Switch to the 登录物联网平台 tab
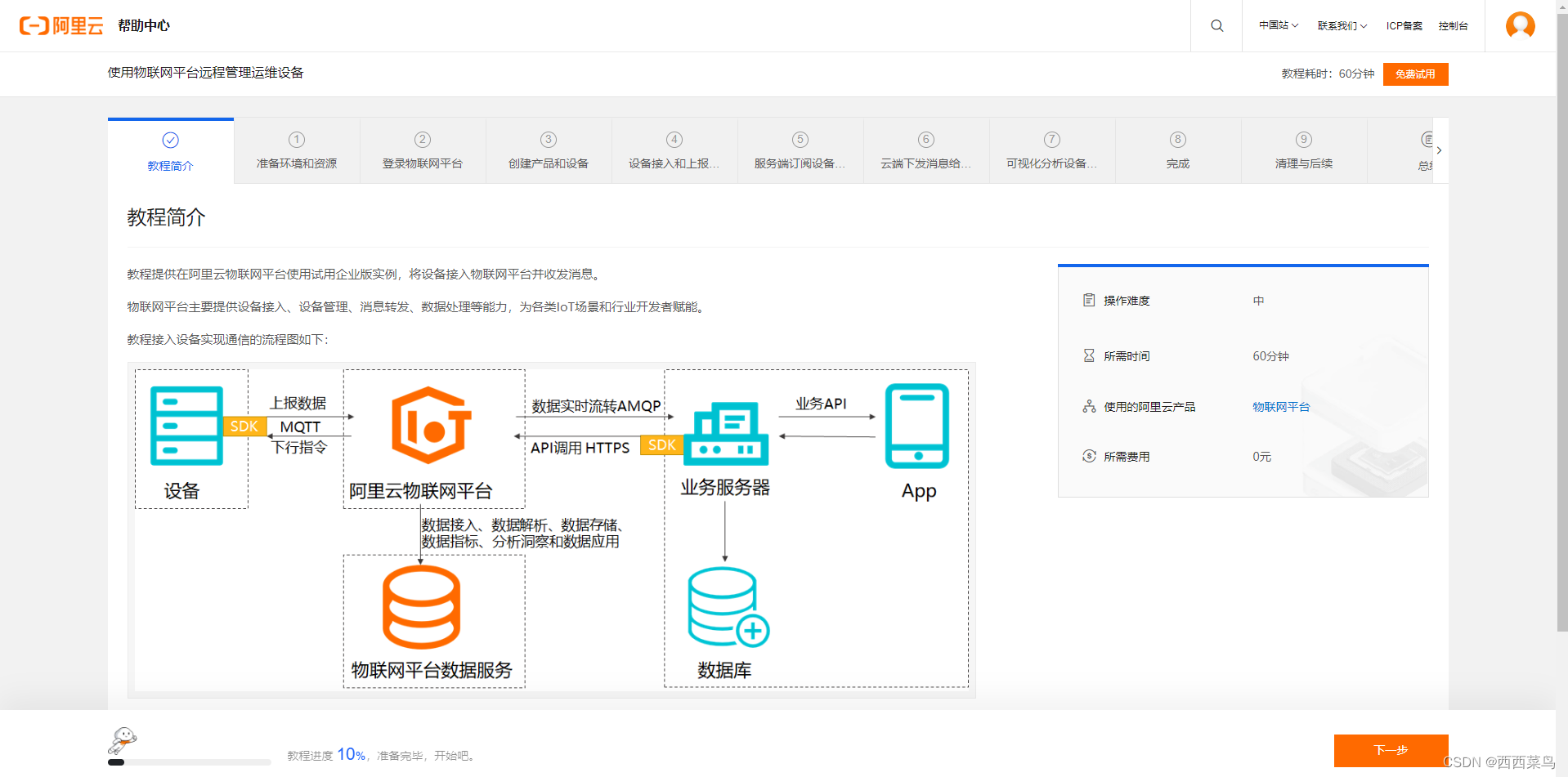The height and width of the screenshot is (777, 1568). pyautogui.click(x=423, y=151)
